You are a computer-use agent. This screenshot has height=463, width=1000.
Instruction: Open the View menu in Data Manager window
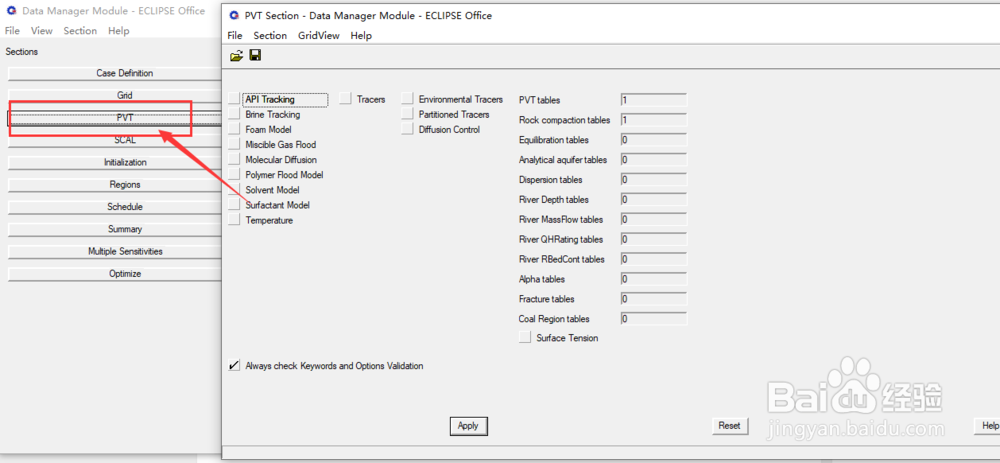(41, 31)
